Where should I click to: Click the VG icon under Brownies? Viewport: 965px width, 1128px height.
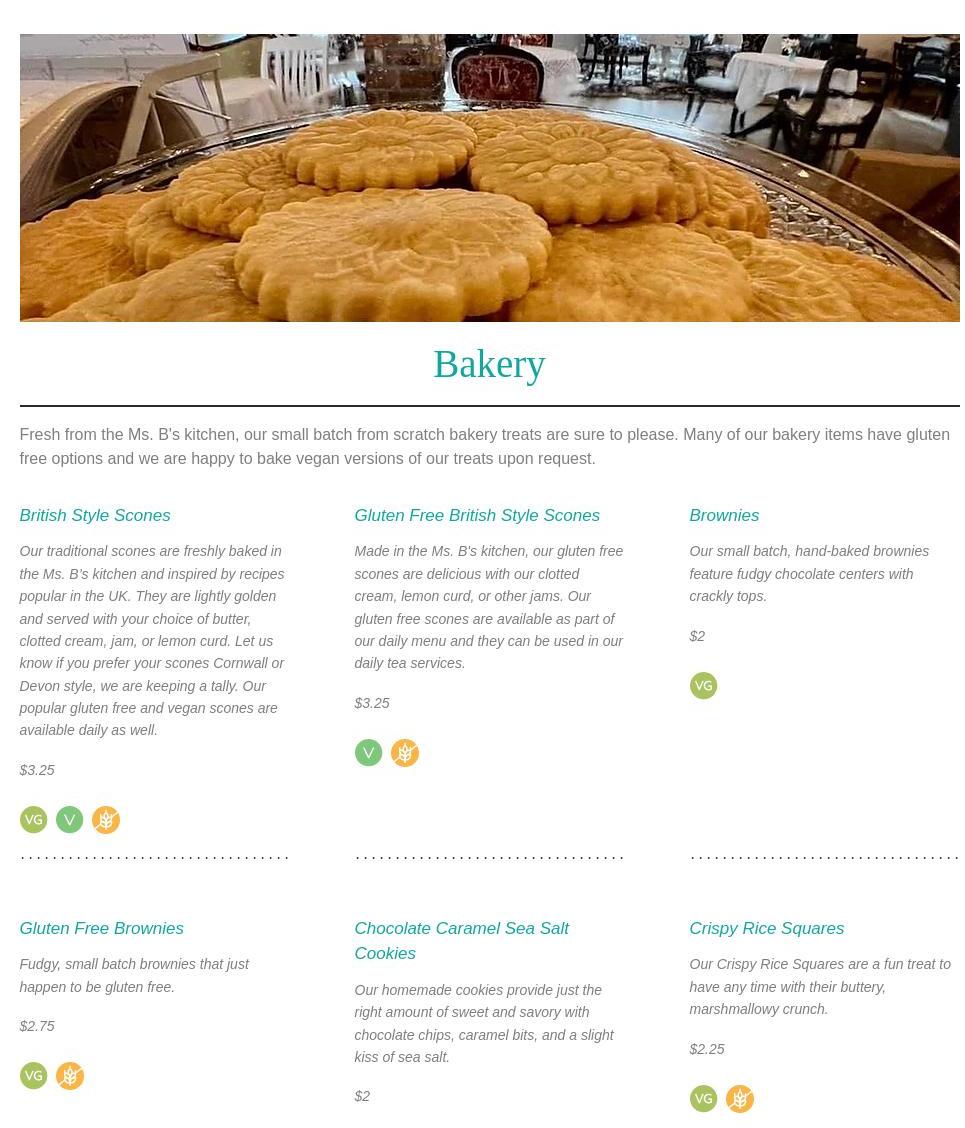(703, 686)
